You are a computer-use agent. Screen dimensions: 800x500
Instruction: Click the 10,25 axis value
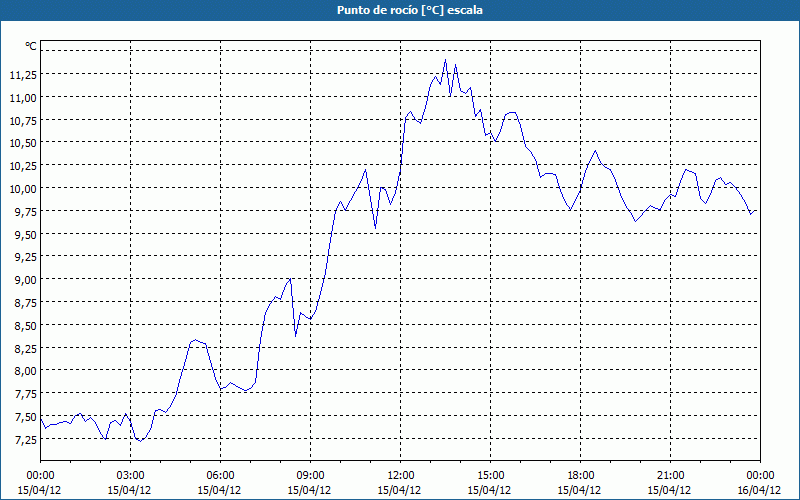[23, 166]
